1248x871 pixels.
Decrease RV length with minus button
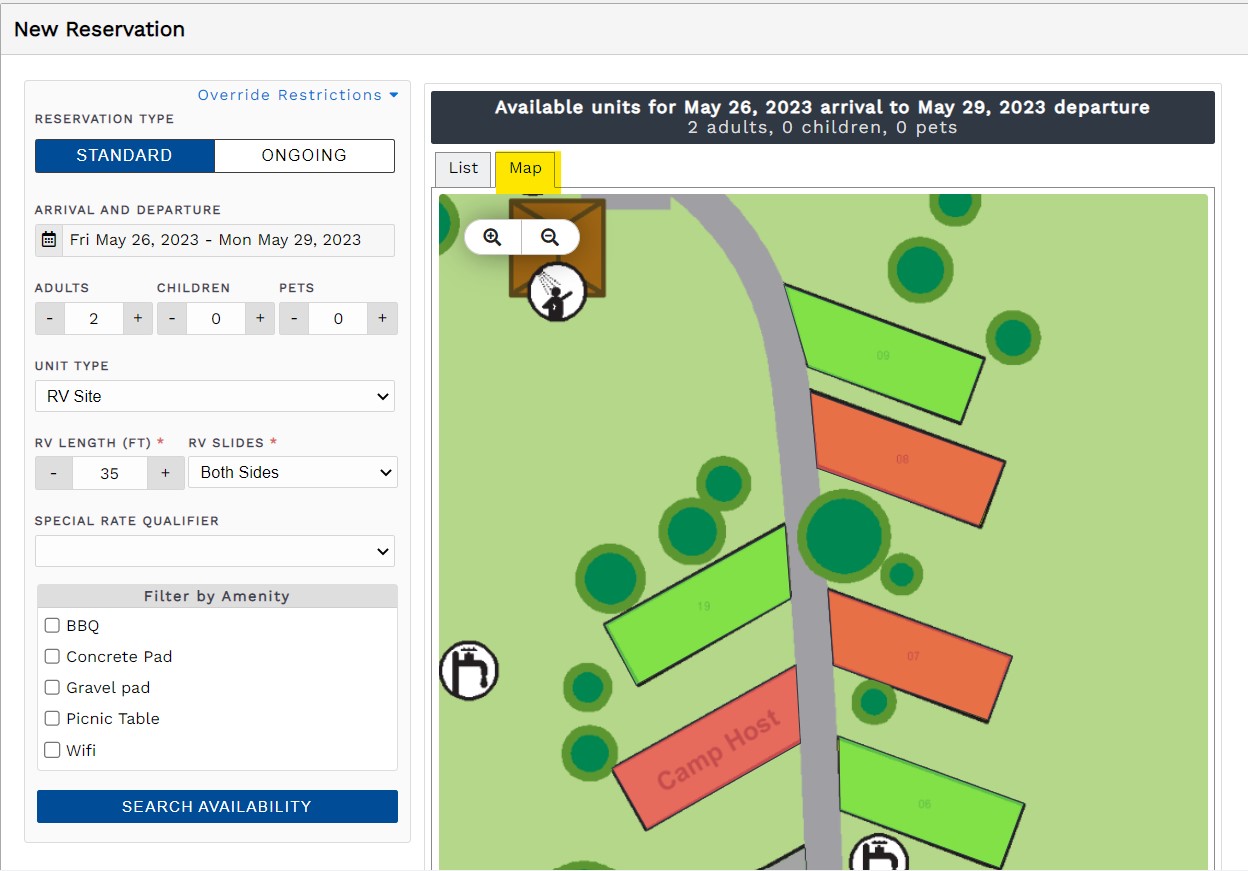pyautogui.click(x=54, y=473)
